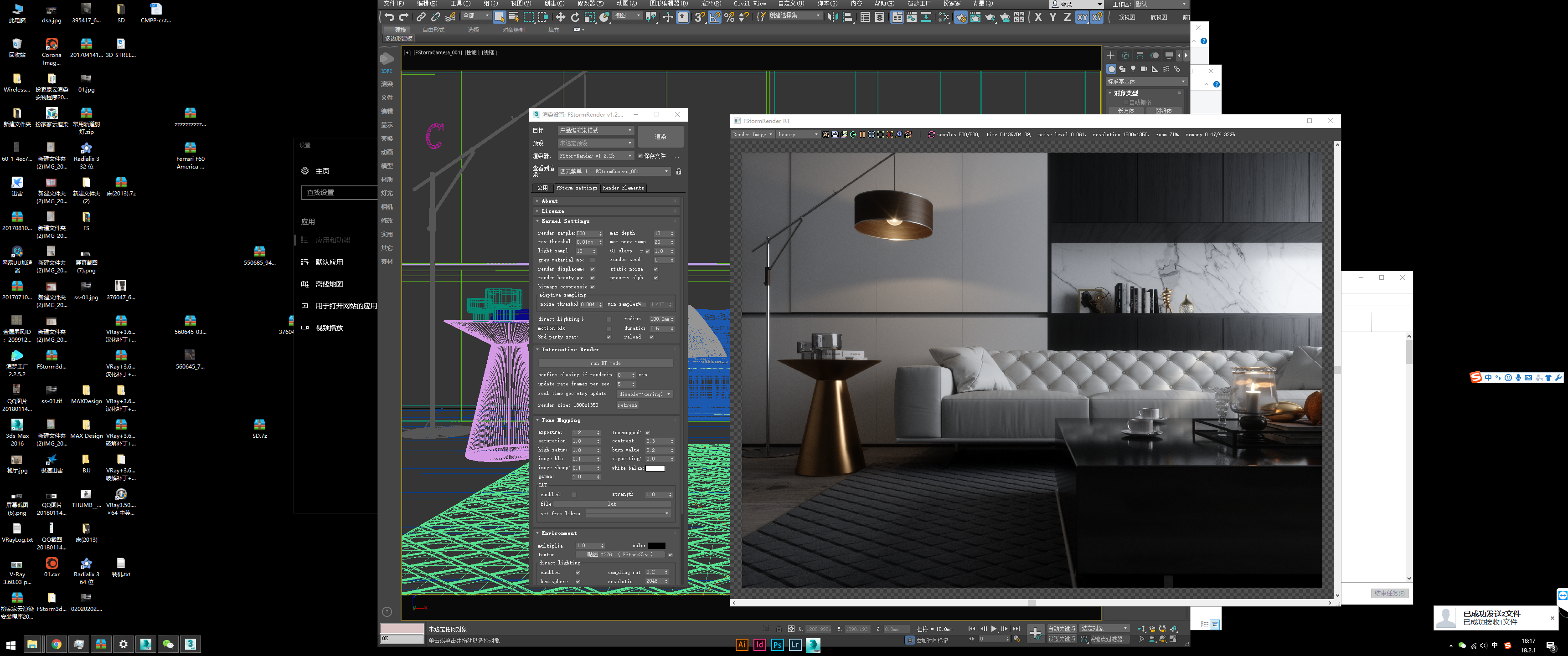The height and width of the screenshot is (656, 1568).
Task: Open the view-to-render FStormCamera_001 dropdown
Action: [x=614, y=172]
